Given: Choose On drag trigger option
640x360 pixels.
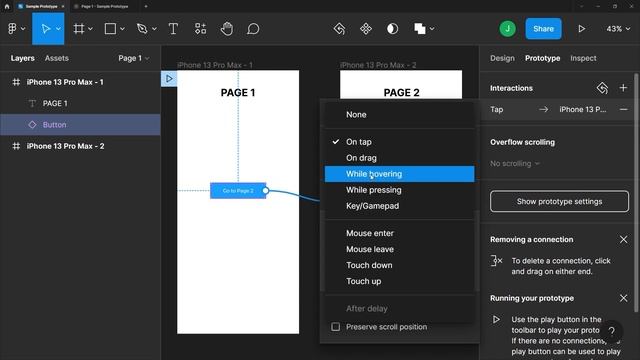Looking at the screenshot, I should (x=399, y=158).
